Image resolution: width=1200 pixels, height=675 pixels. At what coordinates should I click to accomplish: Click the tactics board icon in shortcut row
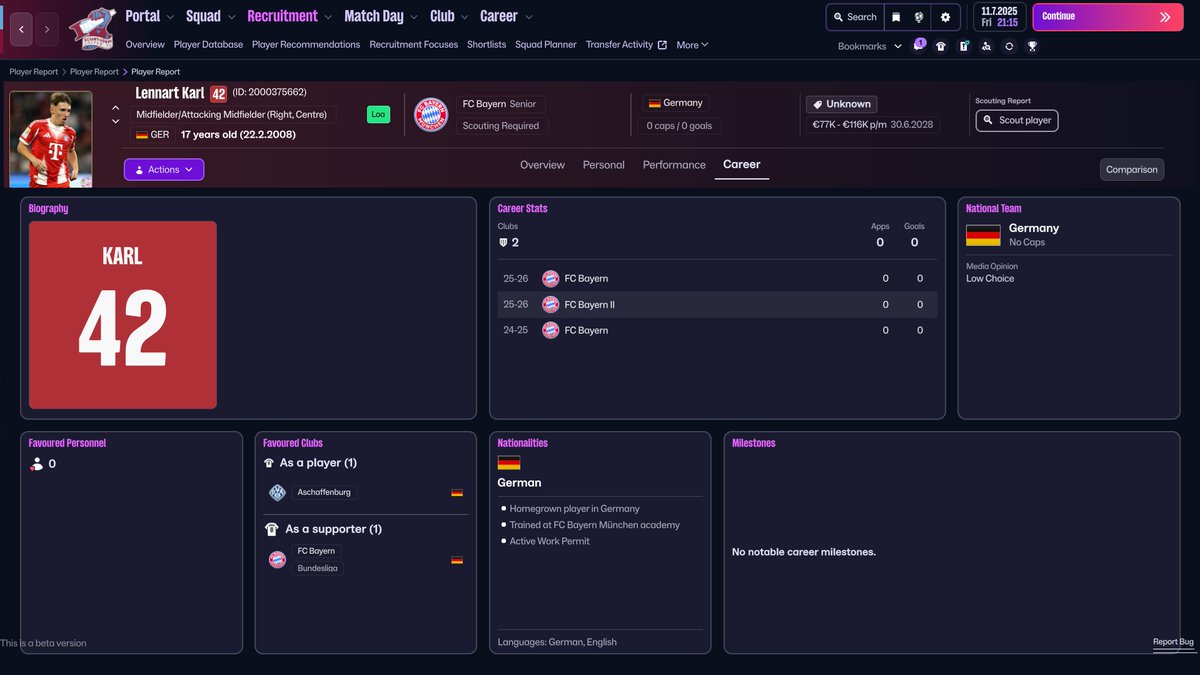point(964,46)
